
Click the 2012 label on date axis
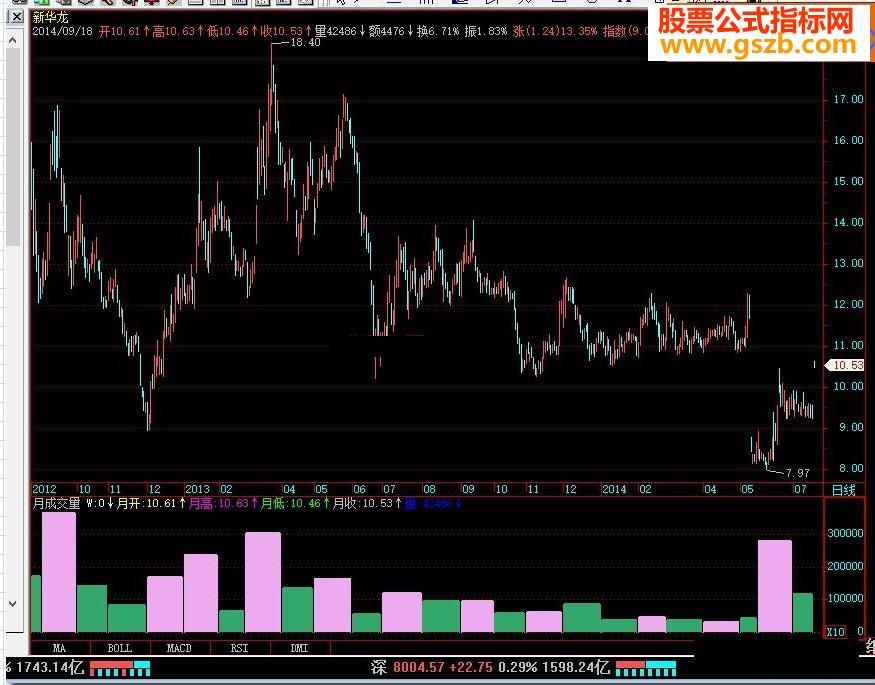point(45,489)
